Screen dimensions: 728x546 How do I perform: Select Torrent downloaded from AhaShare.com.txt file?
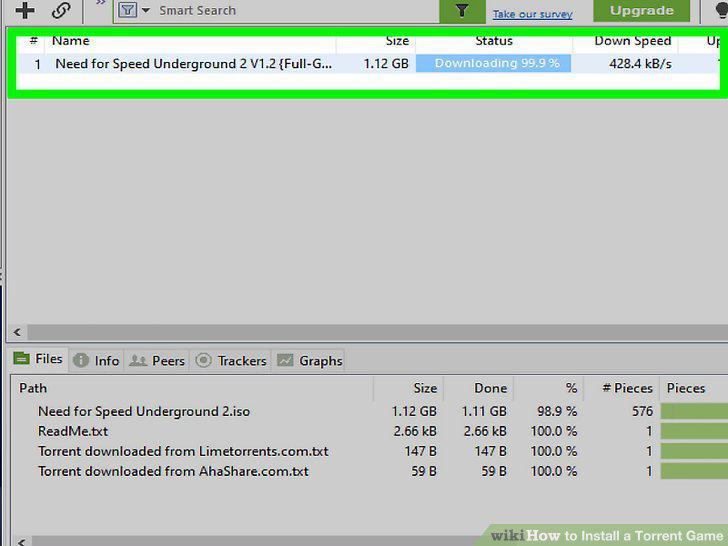(x=173, y=471)
